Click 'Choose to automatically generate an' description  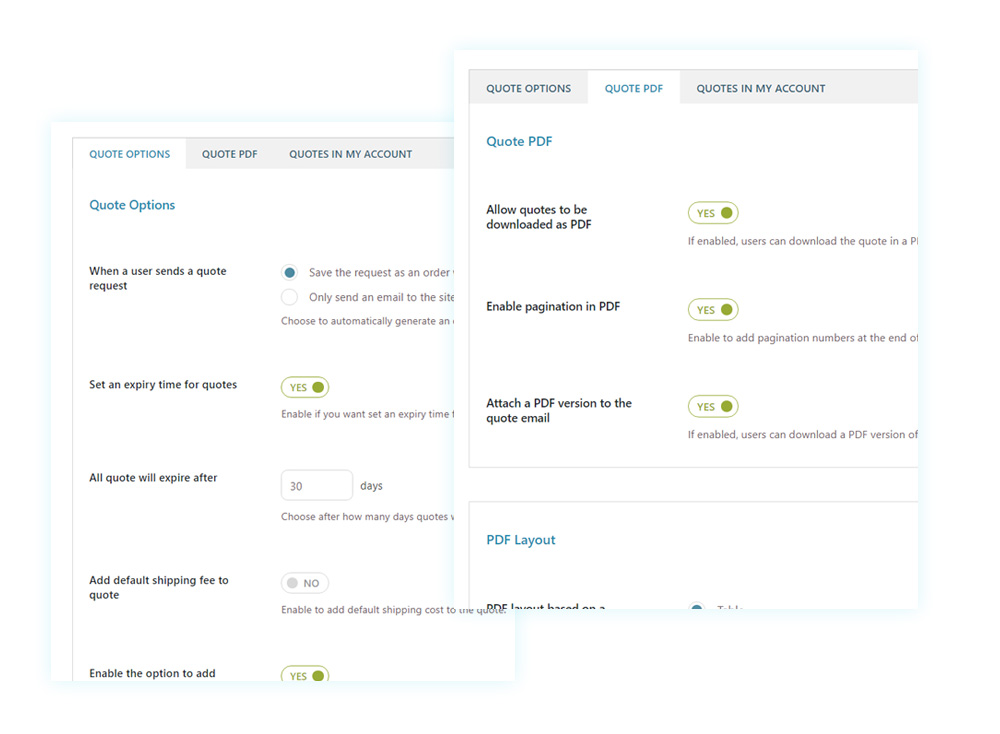tap(367, 321)
